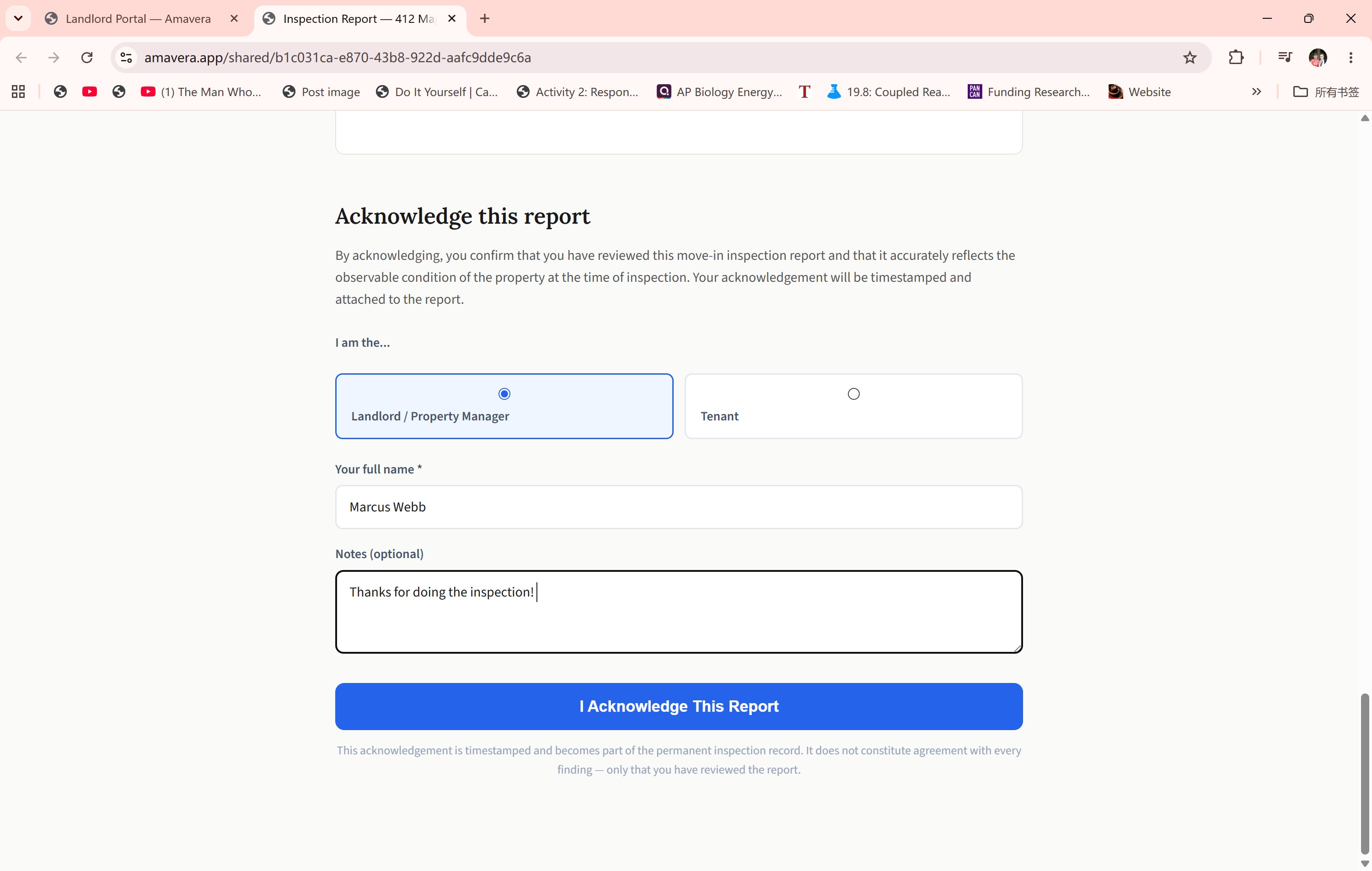This screenshot has height=871, width=1372.
Task: Open Chrome three-dot menu
Action: point(1351,58)
